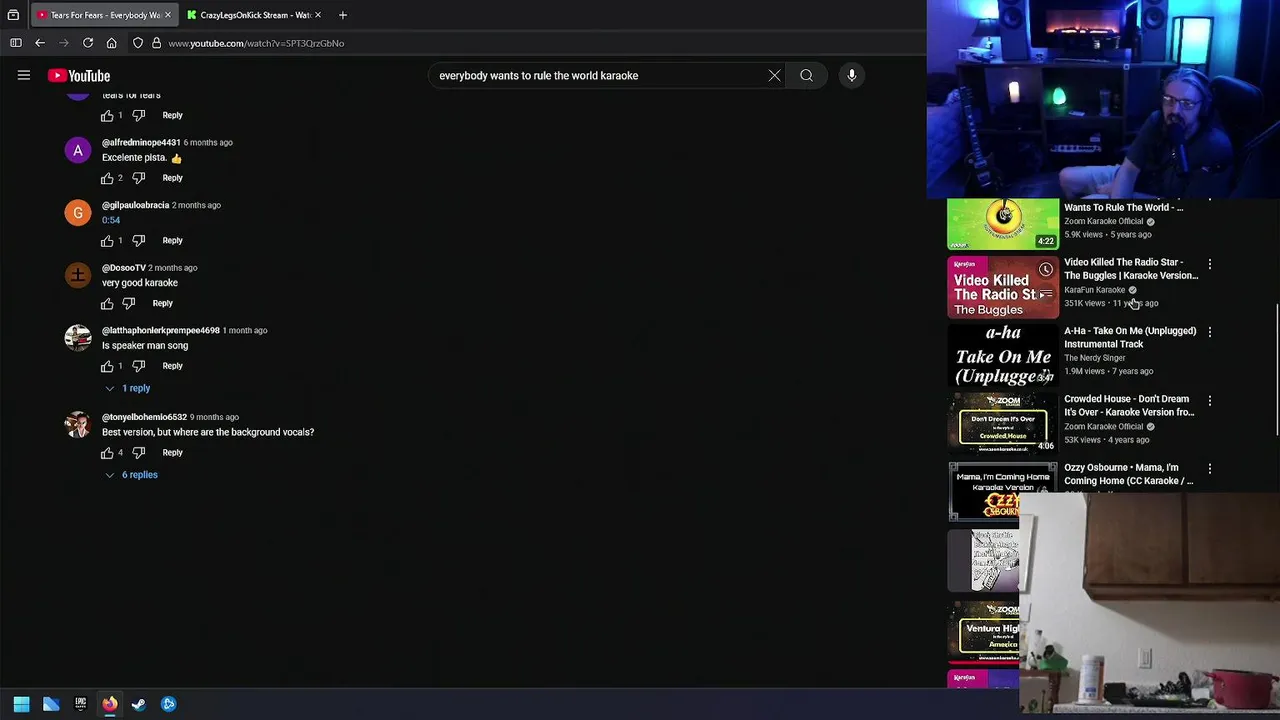Like the Is speaker man song comment
Screen dimensions: 1280x720
(x=107, y=366)
